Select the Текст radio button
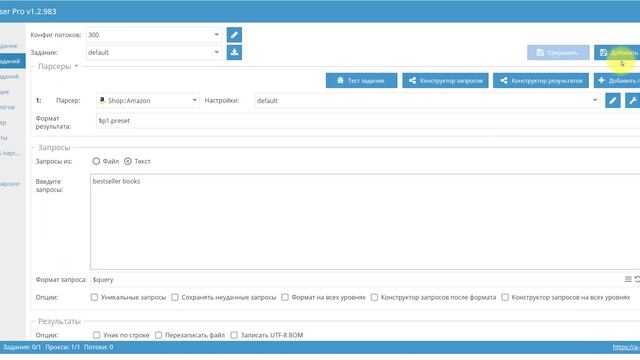 (x=128, y=161)
